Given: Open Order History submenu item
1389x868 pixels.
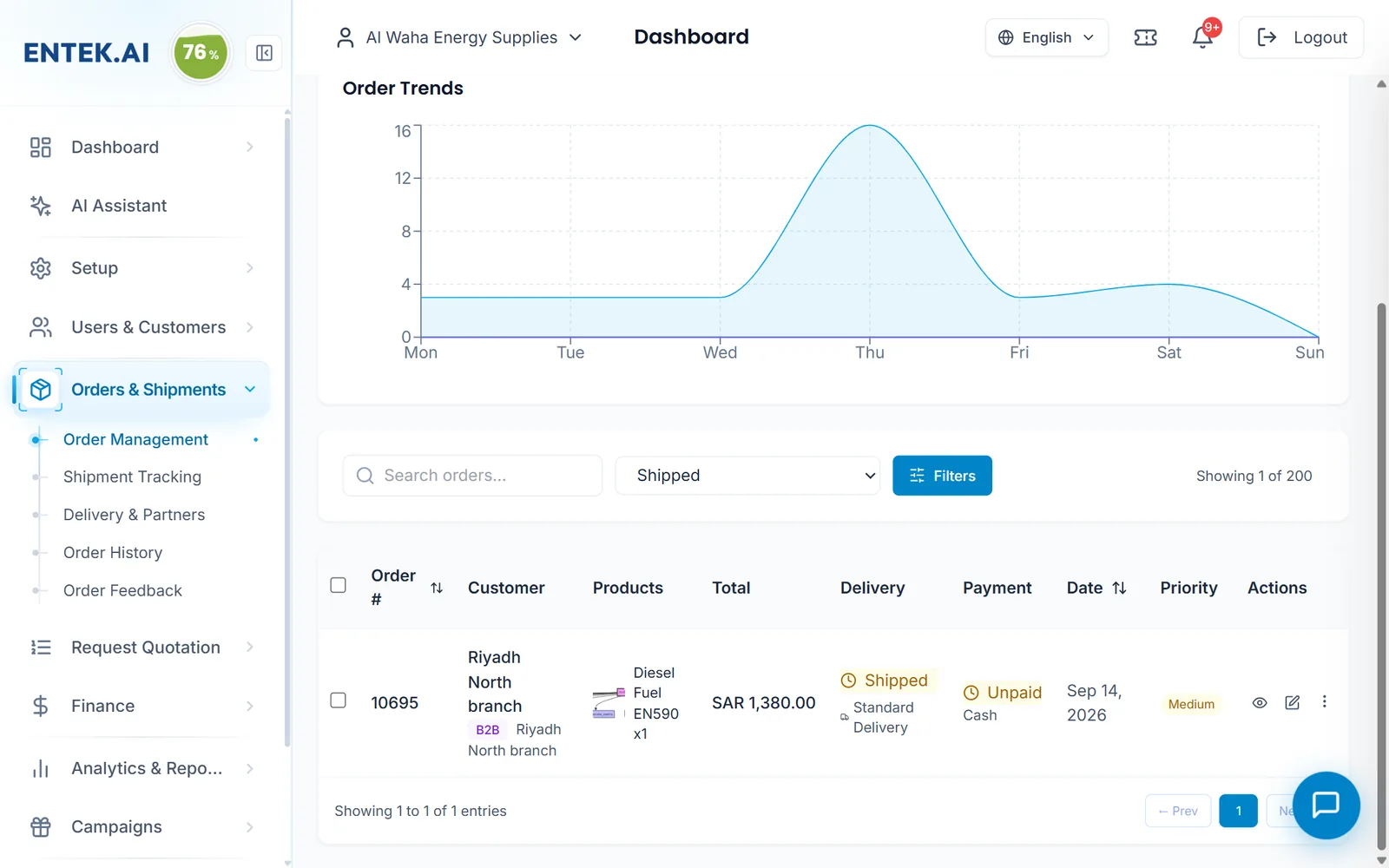Looking at the screenshot, I should coord(113,553).
